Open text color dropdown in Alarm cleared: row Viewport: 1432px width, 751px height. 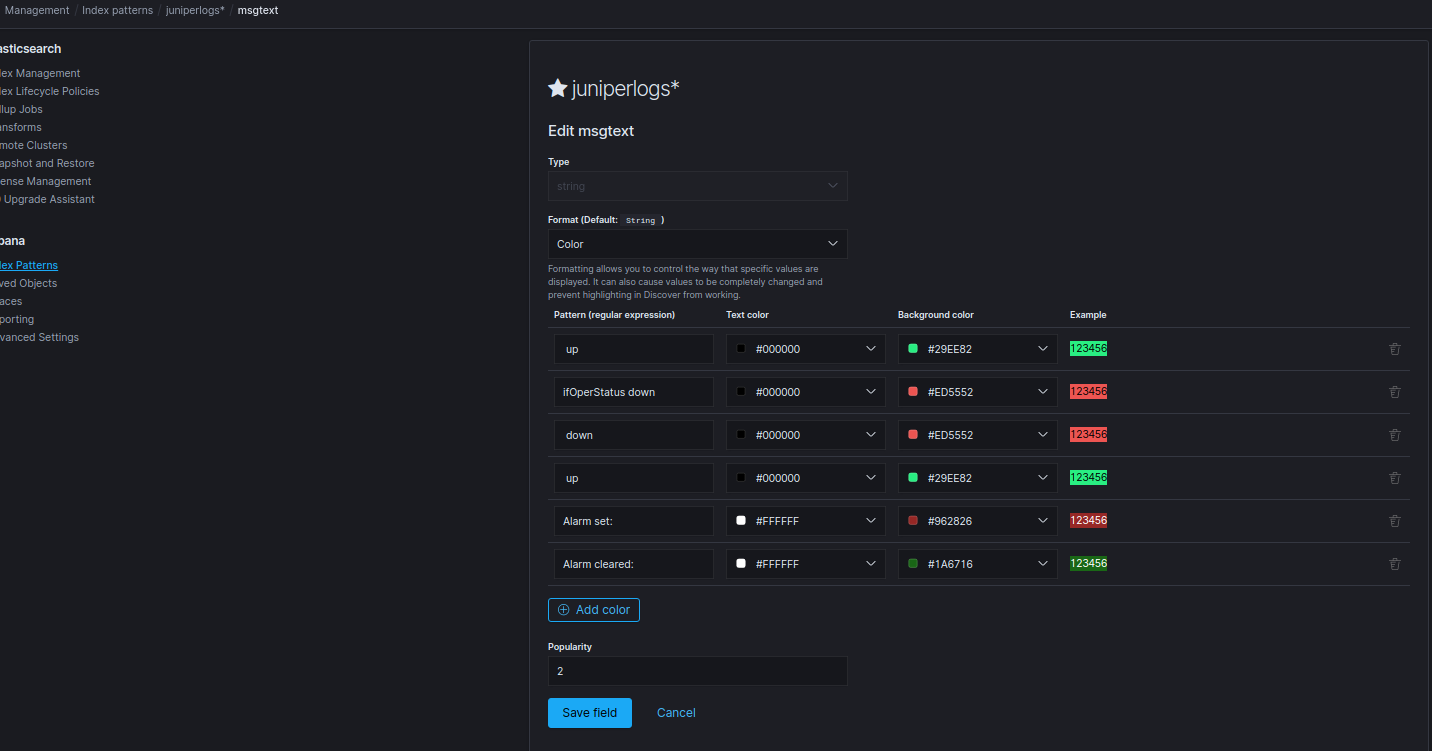pos(806,564)
